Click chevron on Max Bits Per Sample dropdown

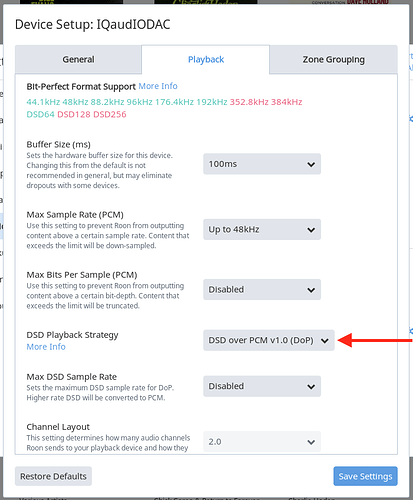(x=311, y=290)
